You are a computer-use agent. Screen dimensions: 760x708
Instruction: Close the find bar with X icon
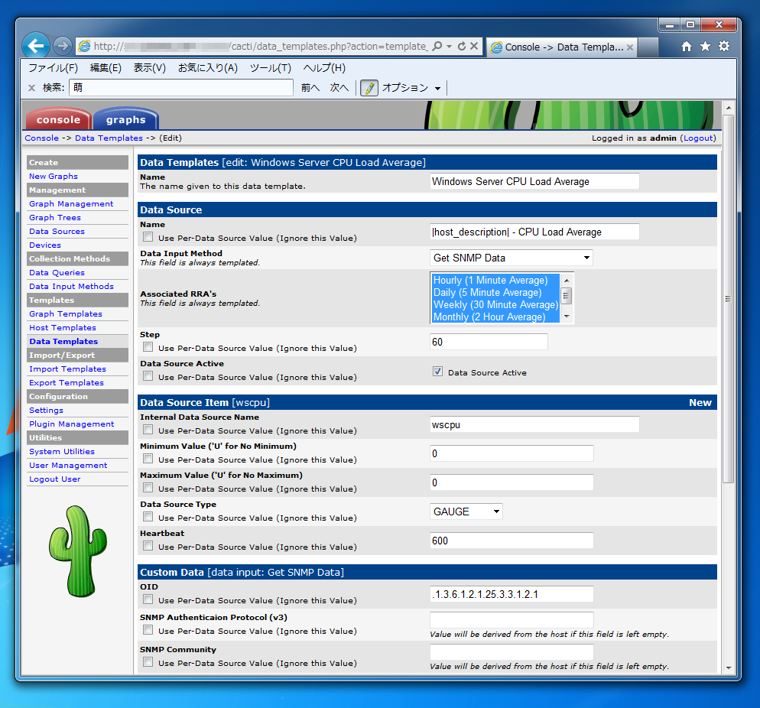(32, 88)
